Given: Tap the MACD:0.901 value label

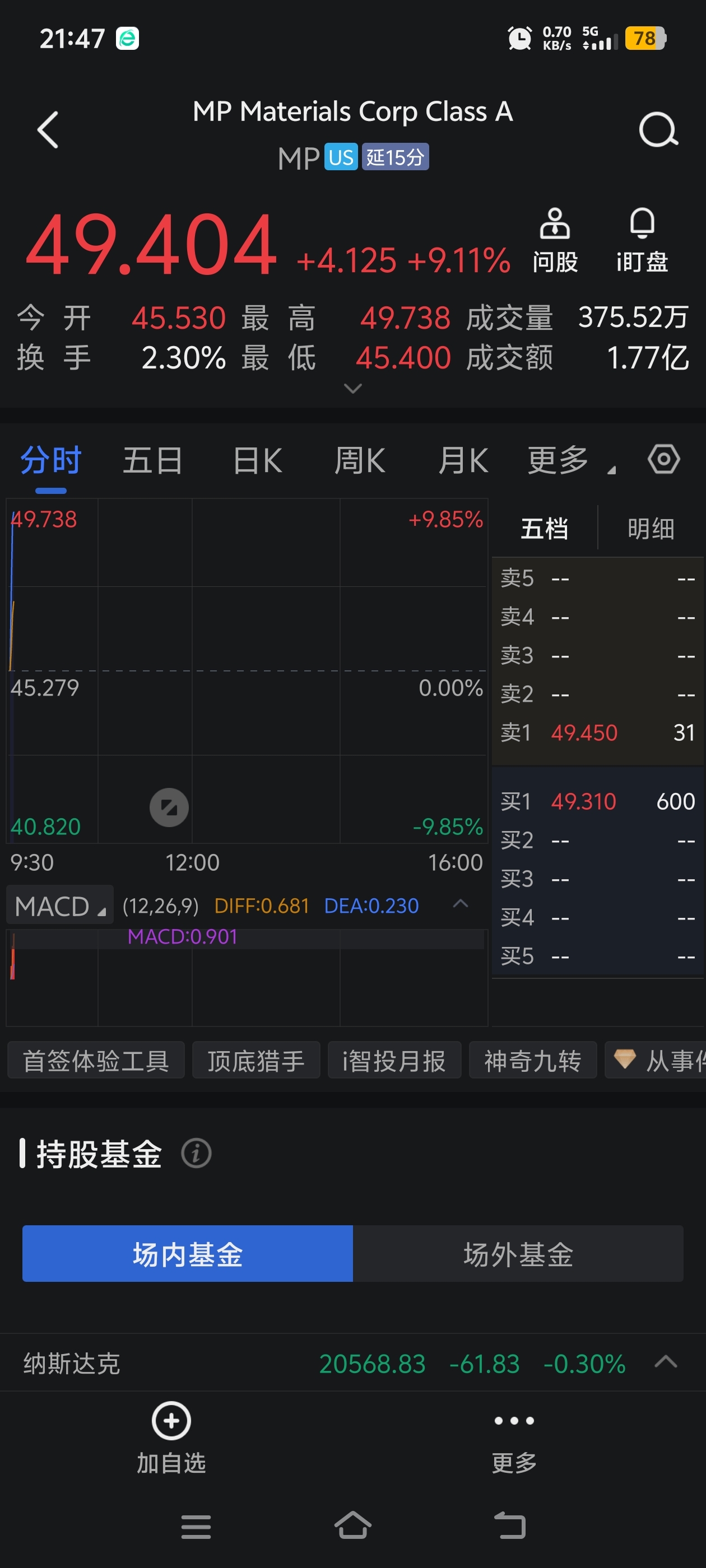Looking at the screenshot, I should click(x=182, y=936).
